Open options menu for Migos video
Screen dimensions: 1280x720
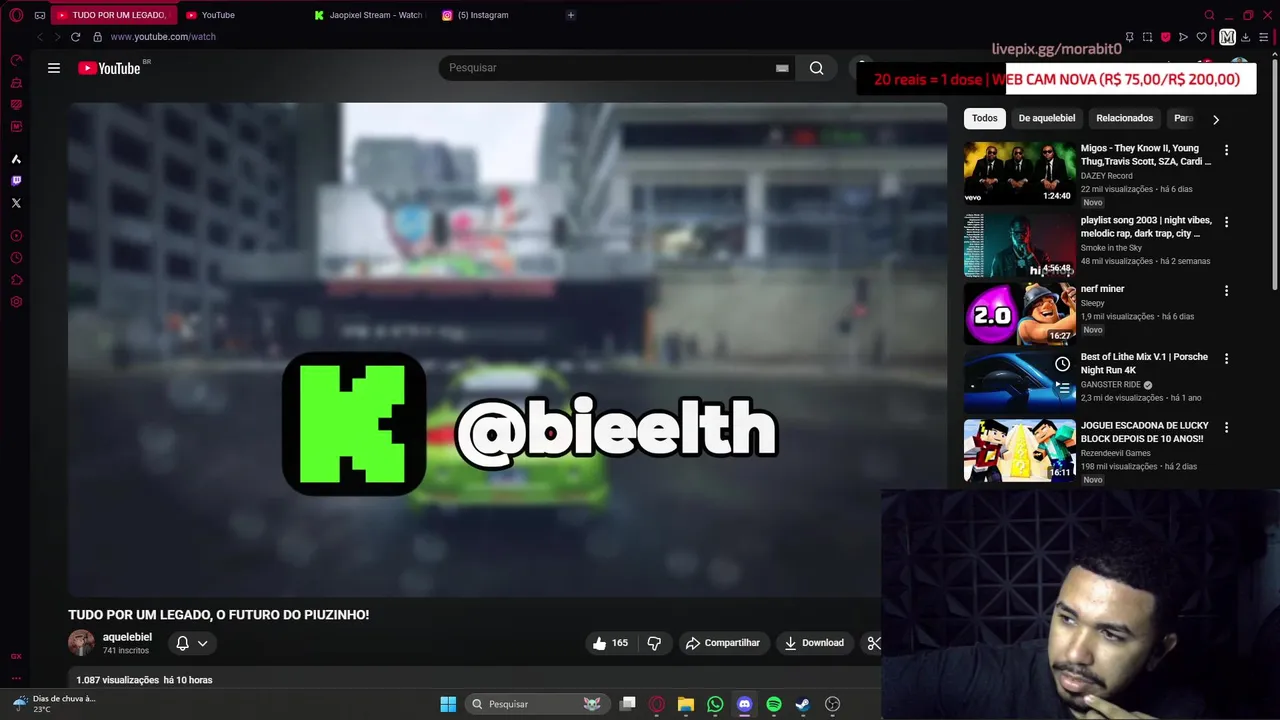1226,150
